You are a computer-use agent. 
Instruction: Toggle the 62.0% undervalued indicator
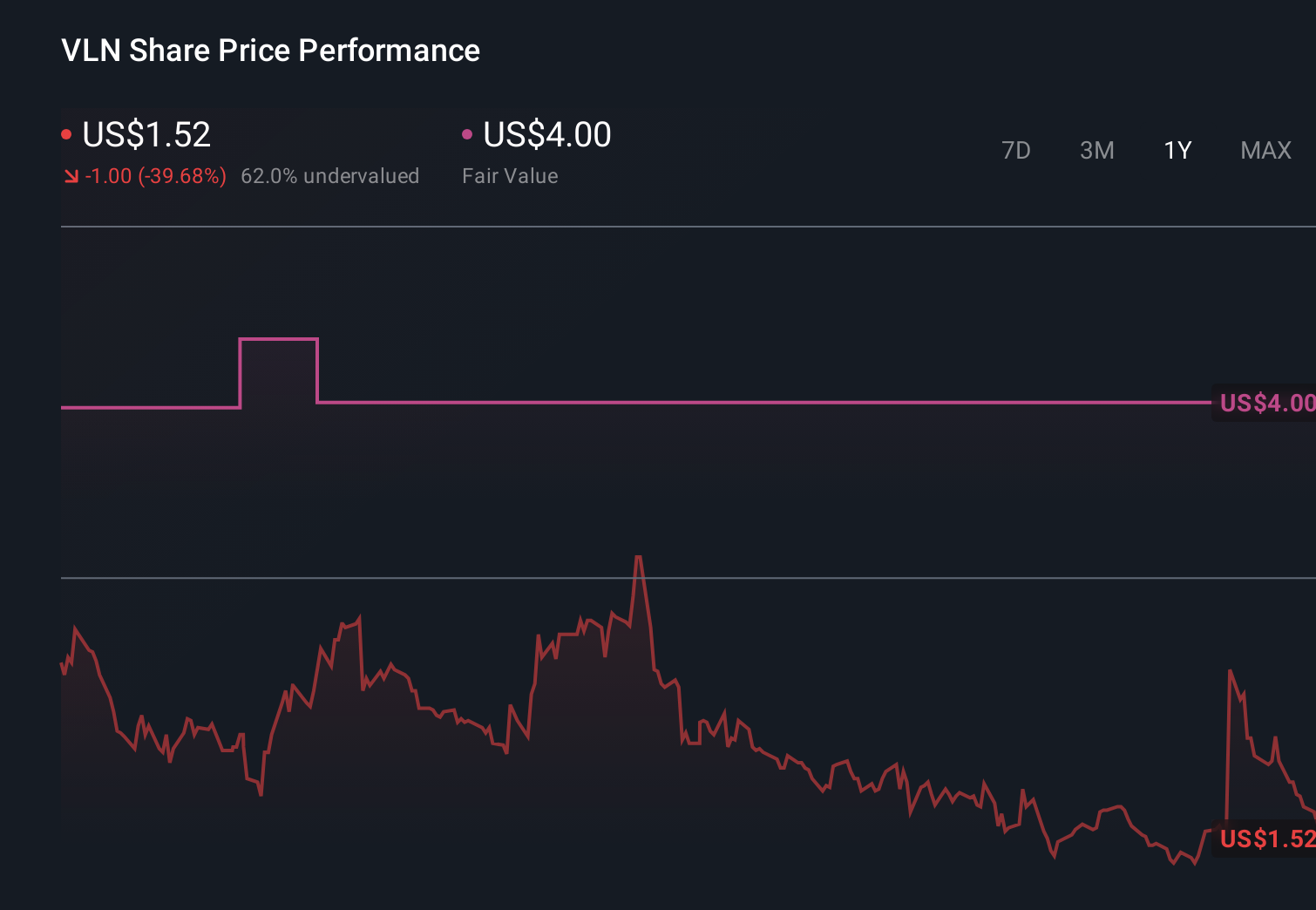[330, 175]
